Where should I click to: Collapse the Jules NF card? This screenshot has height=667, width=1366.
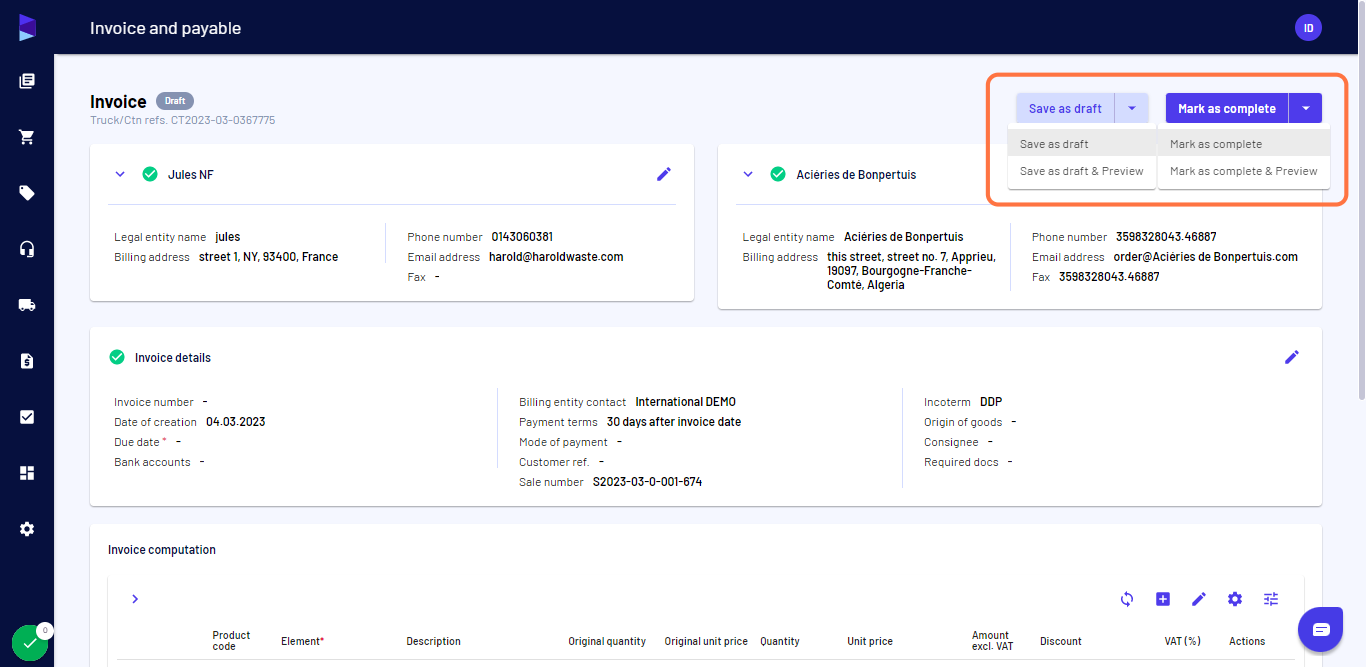[x=120, y=174]
